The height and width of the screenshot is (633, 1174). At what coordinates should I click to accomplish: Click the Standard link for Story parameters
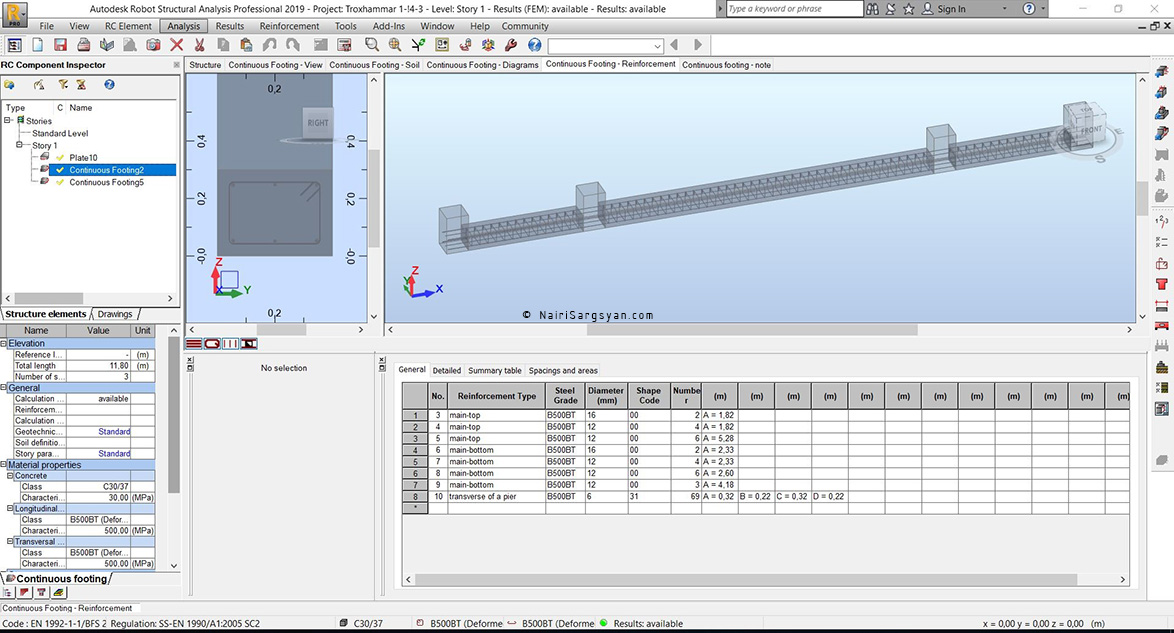coord(115,453)
